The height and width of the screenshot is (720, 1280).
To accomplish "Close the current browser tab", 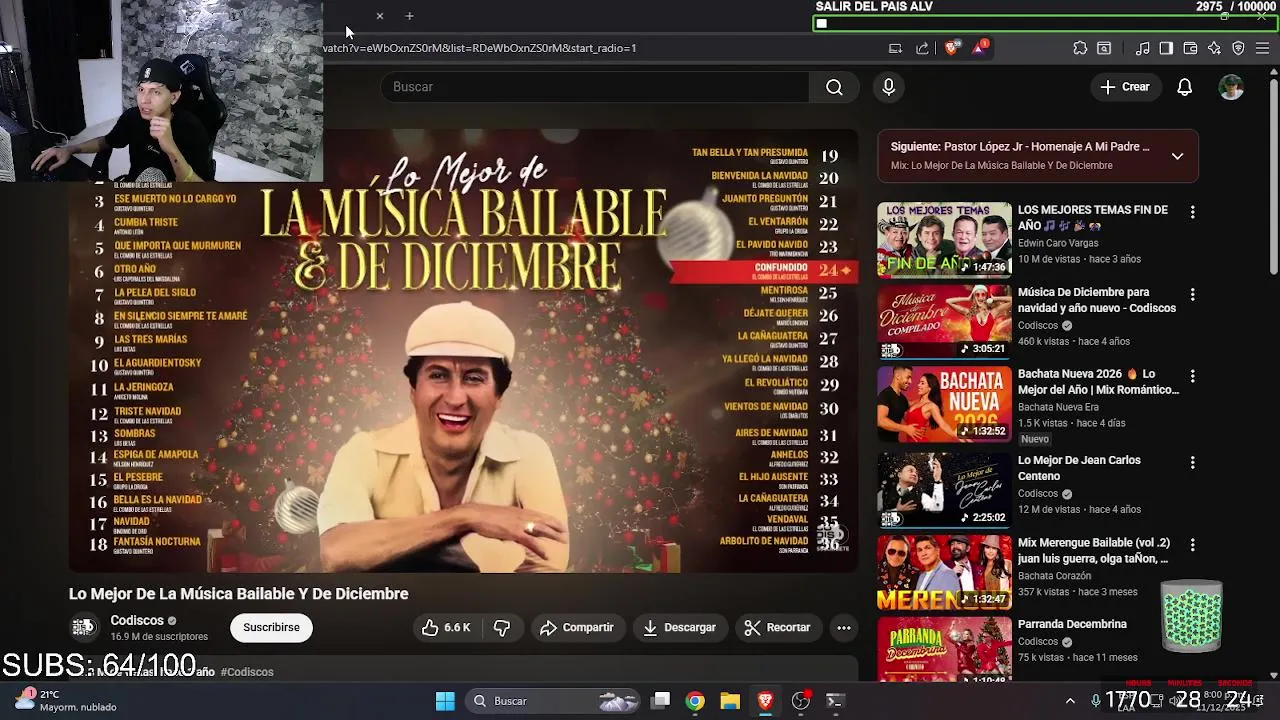I will click(x=380, y=16).
